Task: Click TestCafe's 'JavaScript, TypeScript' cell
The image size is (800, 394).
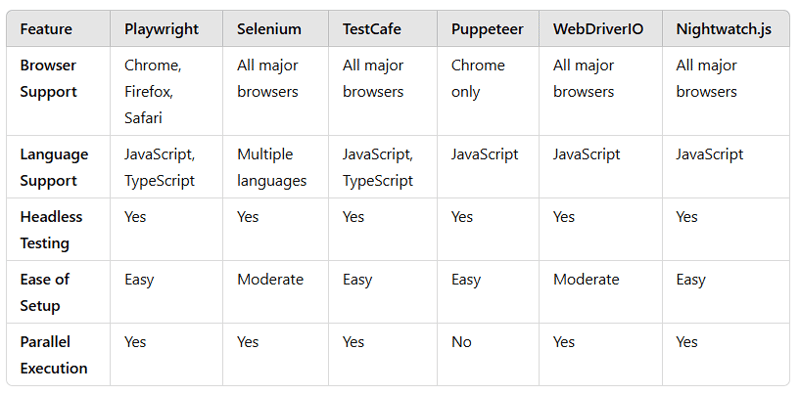Action: coord(378,167)
